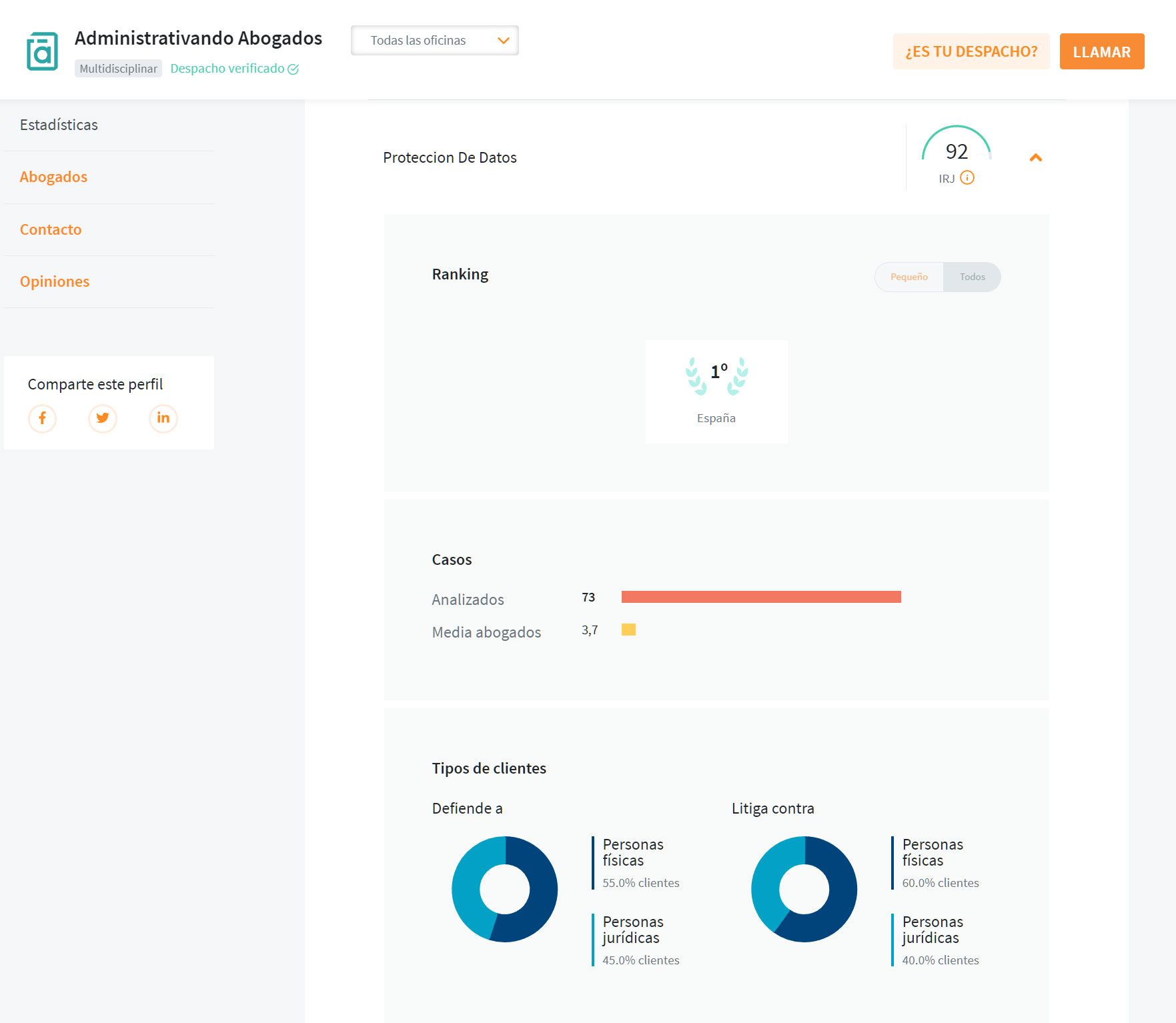Switch ranking filter to Pequeño
This screenshot has width=1176, height=1023.
click(x=909, y=277)
